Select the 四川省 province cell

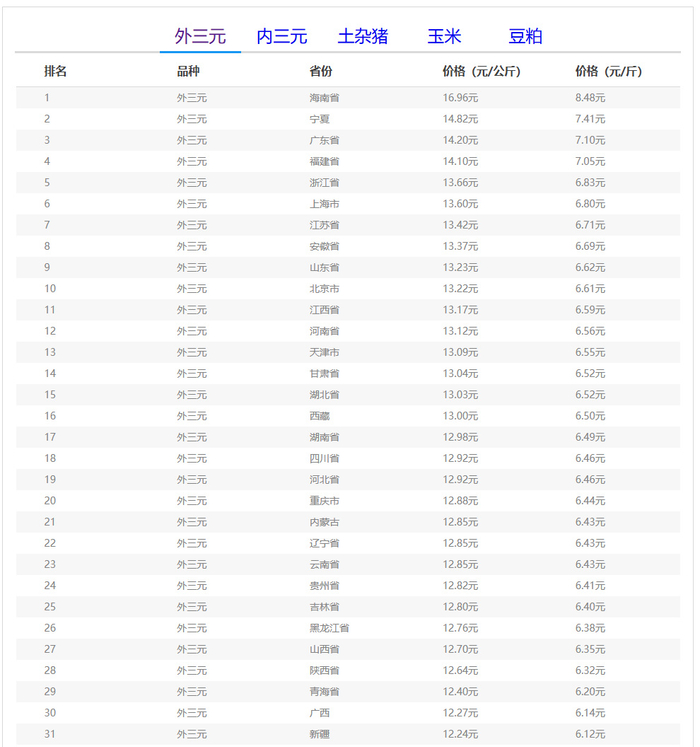pos(325,458)
